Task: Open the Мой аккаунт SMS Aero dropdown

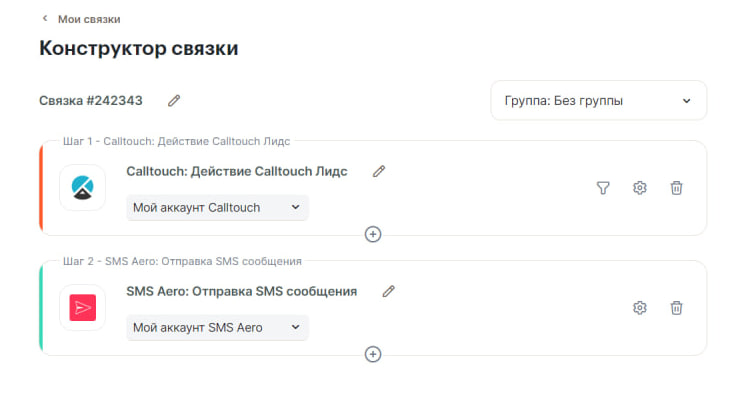Action: pyautogui.click(x=217, y=327)
